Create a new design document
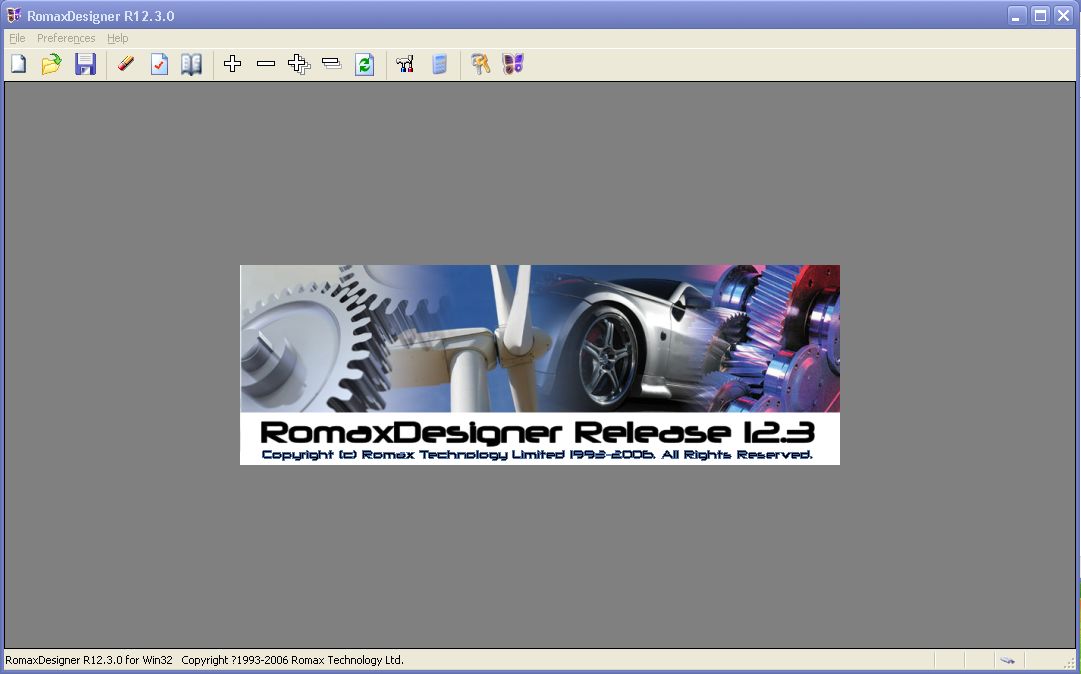This screenshot has width=1081, height=674. (19, 65)
